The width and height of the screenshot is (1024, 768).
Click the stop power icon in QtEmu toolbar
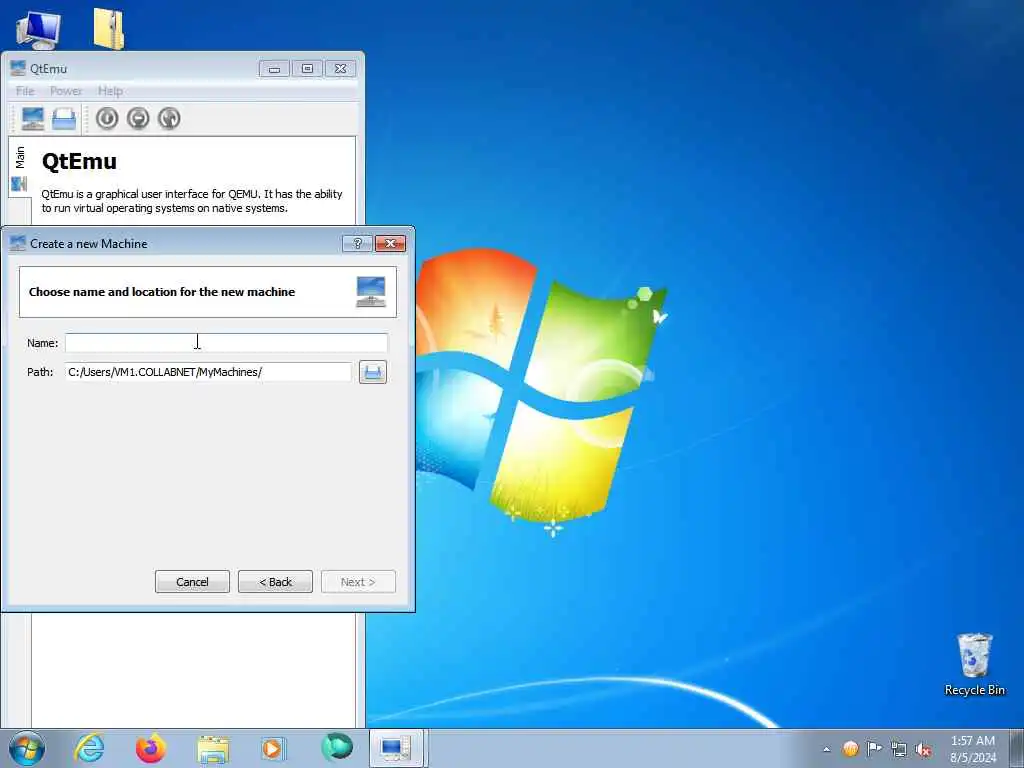138,118
